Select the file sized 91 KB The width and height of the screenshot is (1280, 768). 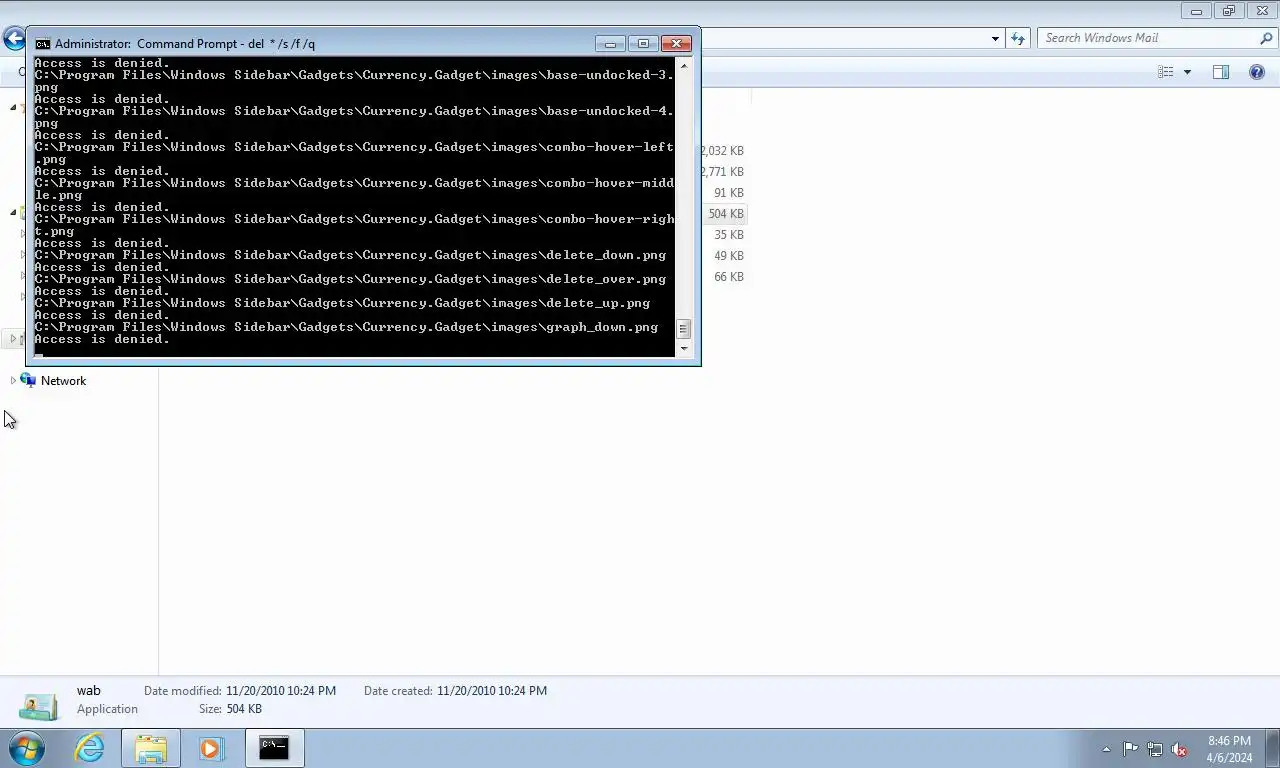728,193
